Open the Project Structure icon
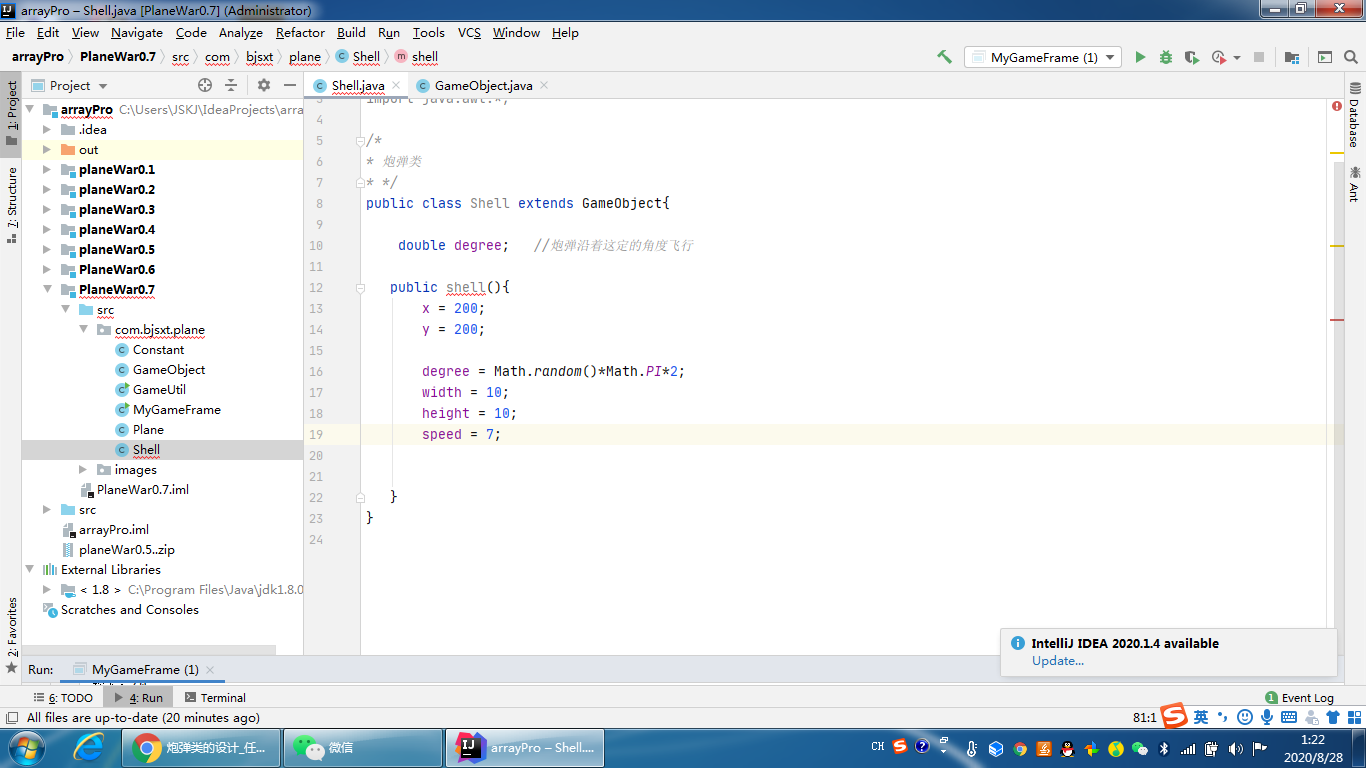Image resolution: width=1366 pixels, height=768 pixels. (x=1292, y=57)
